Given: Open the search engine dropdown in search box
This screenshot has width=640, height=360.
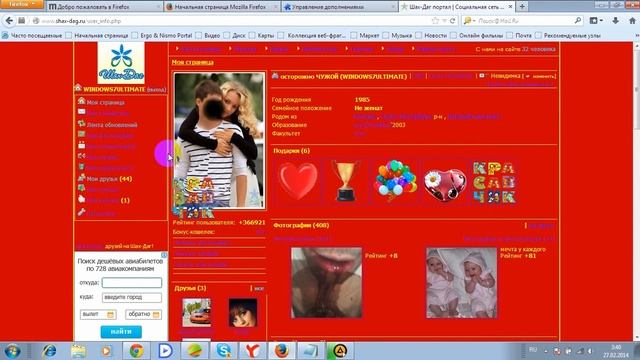Looking at the screenshot, I should coord(470,21).
